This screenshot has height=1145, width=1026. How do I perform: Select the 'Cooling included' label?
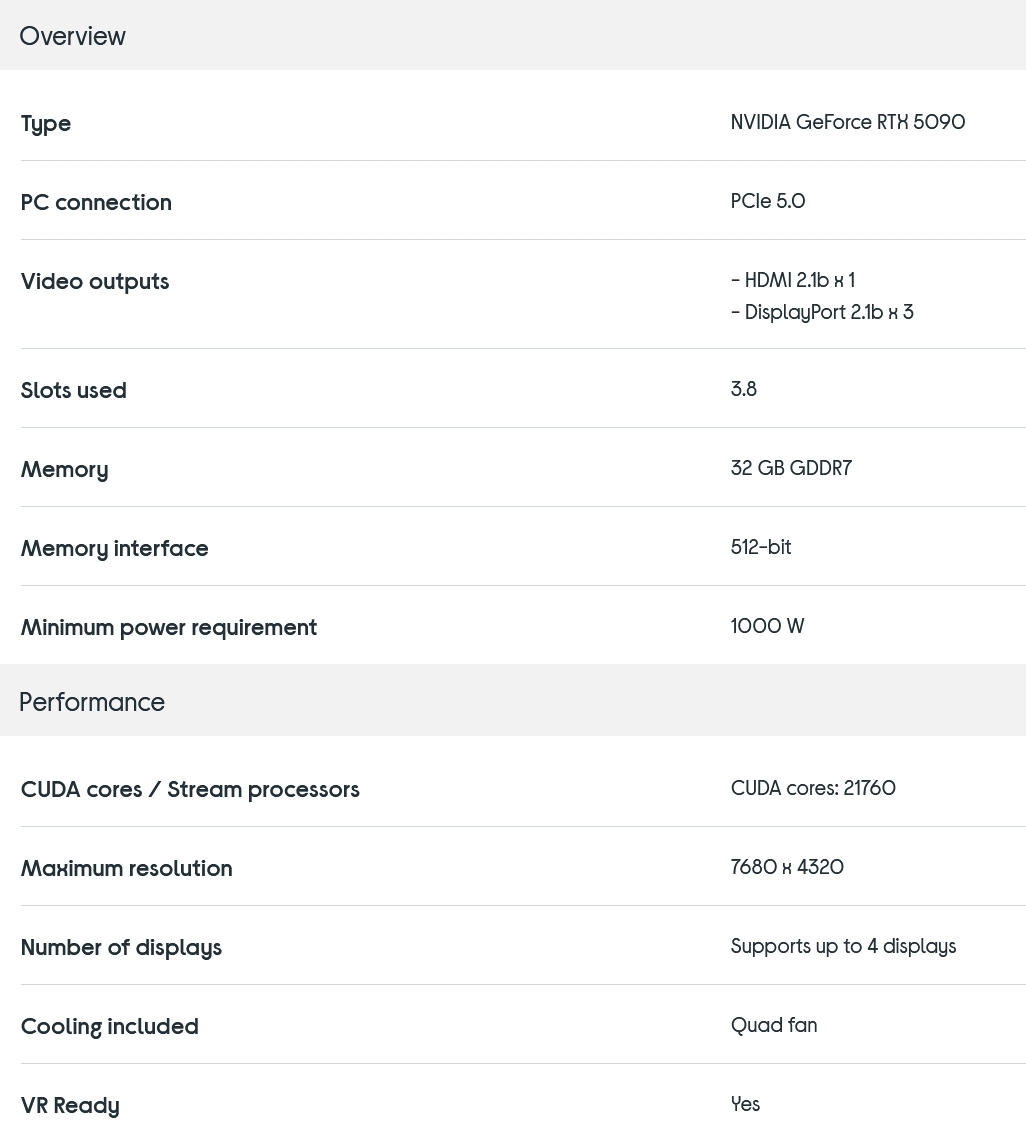pos(110,1026)
